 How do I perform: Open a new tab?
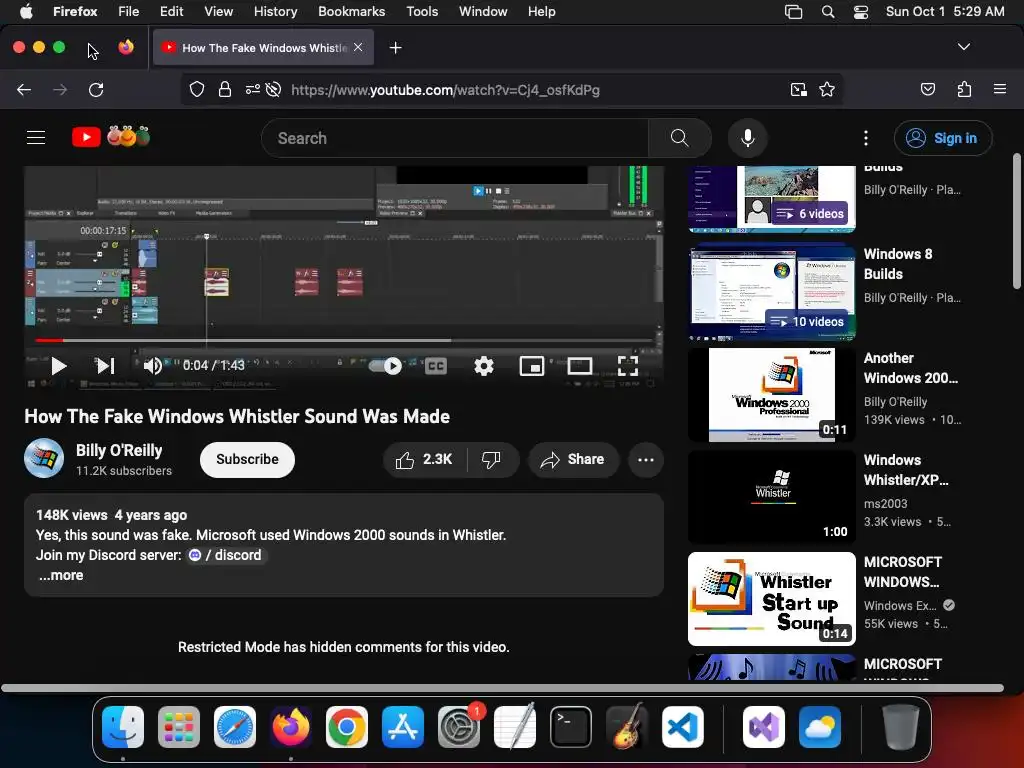click(395, 48)
